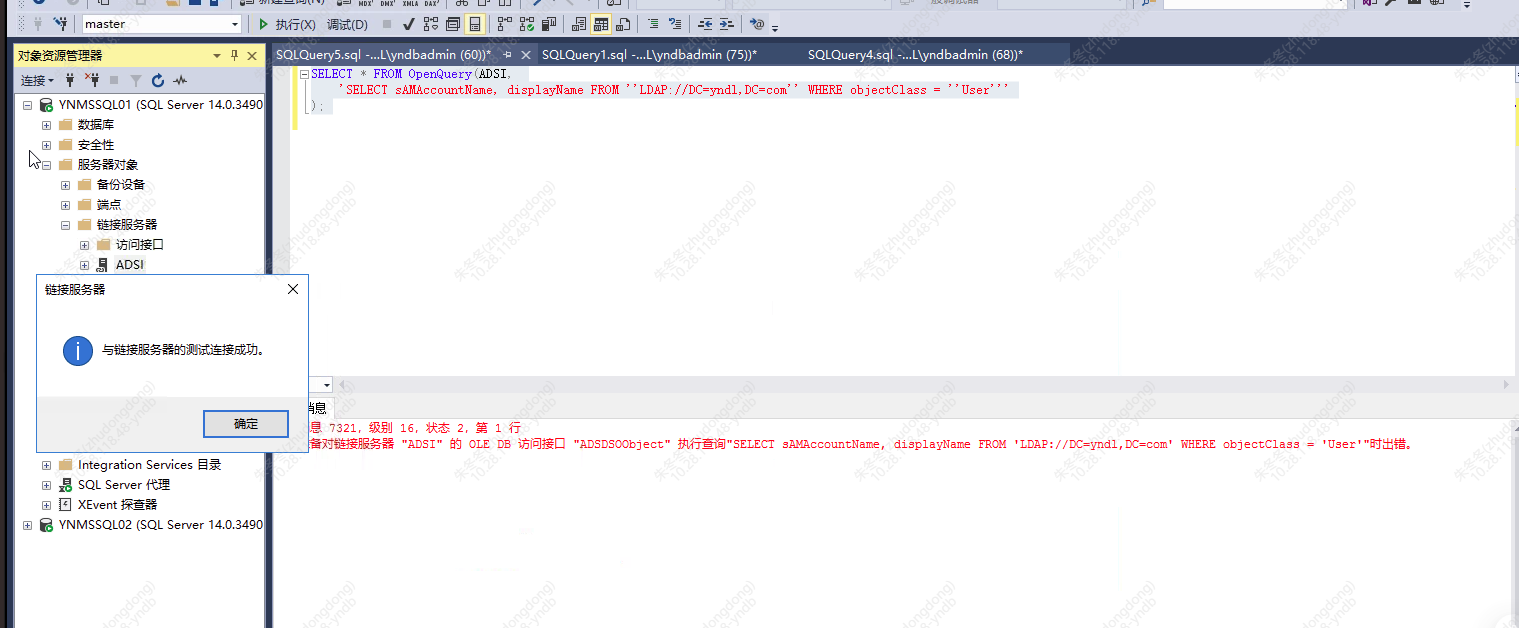1519x628 pixels.
Task: Toggle Include Live Query Statistics
Action: click(x=526, y=24)
